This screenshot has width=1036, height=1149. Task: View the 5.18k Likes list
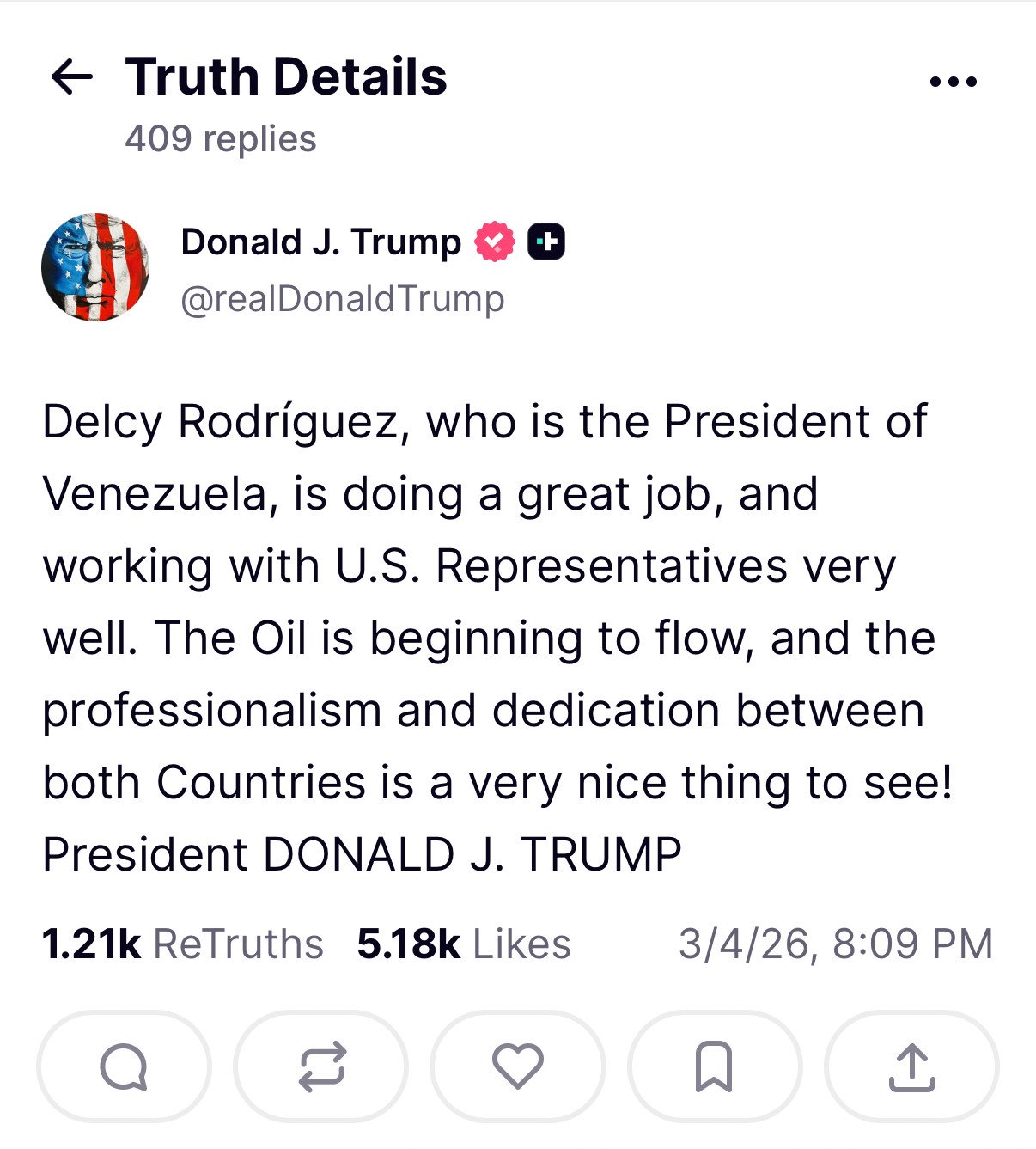pos(464,944)
